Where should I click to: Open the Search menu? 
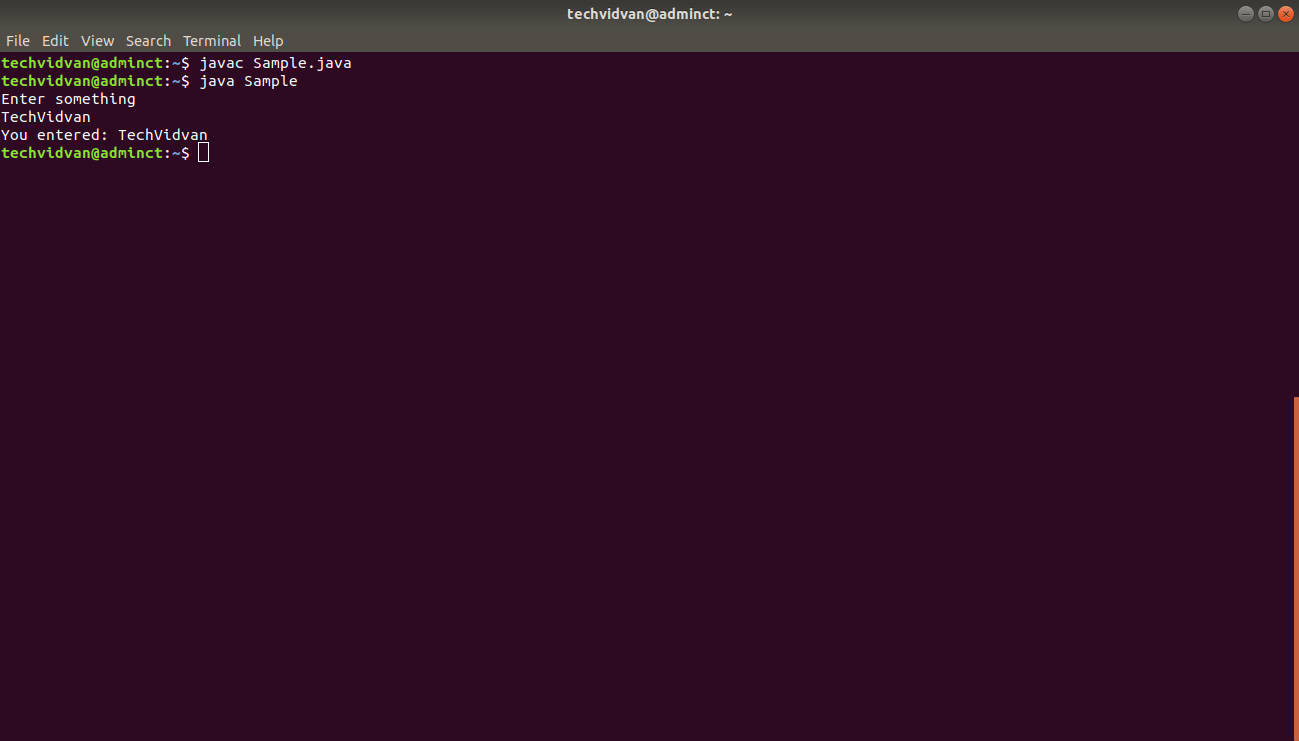[x=148, y=41]
